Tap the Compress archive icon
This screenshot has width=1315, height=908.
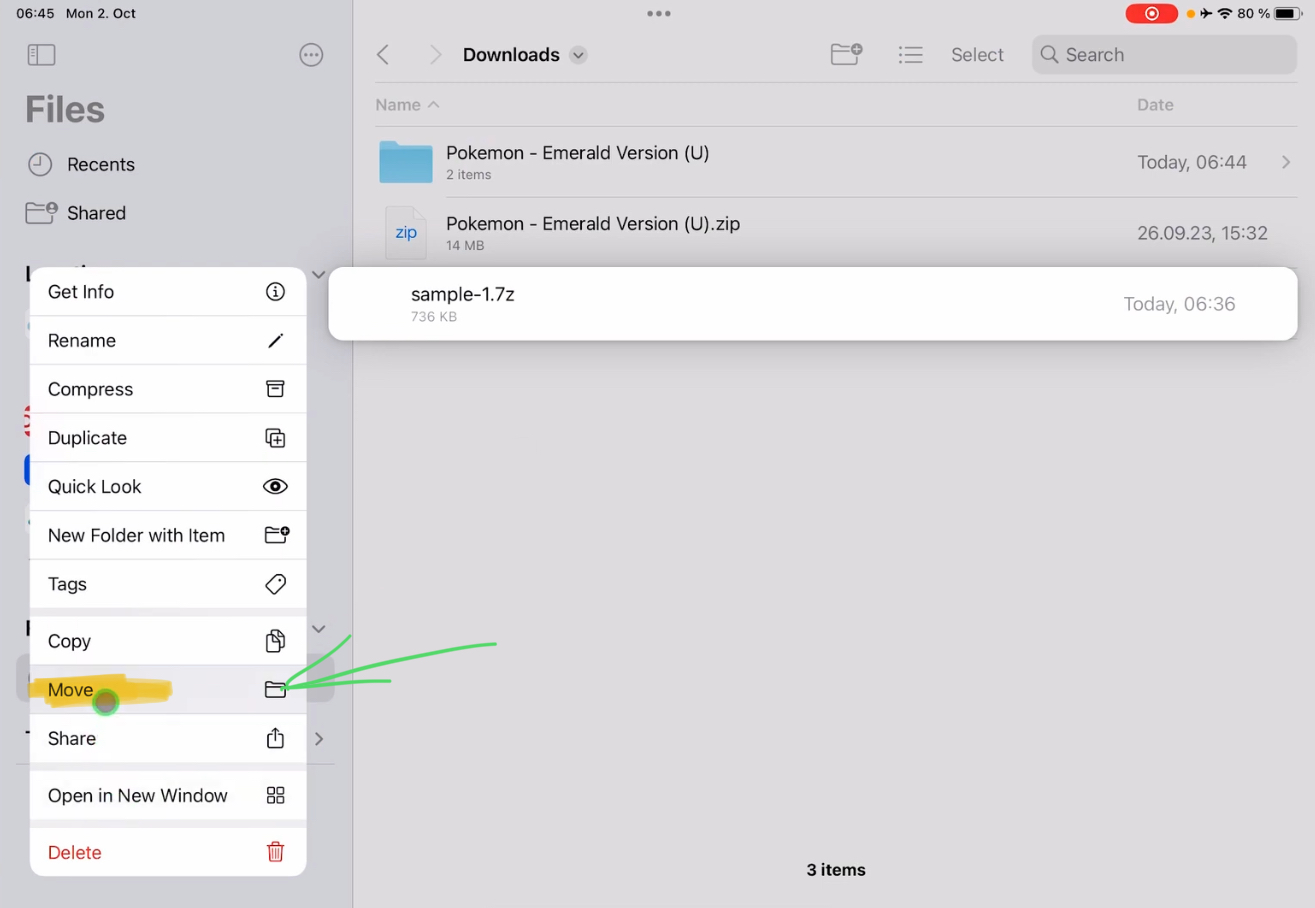click(275, 389)
